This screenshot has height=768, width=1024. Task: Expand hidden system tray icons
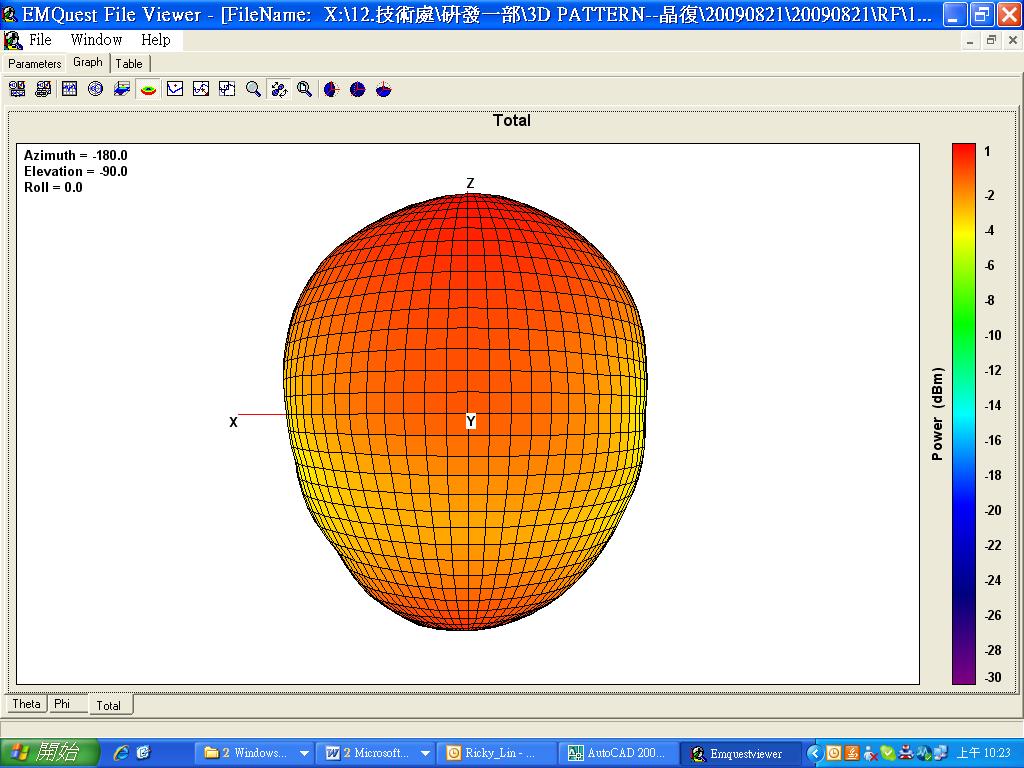[814, 753]
